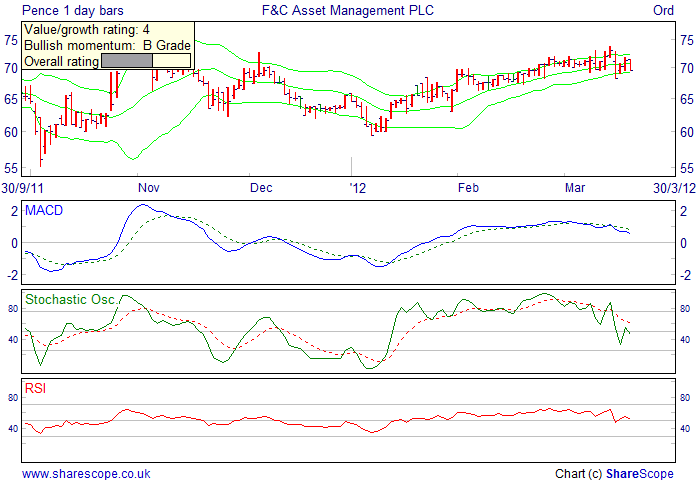This screenshot has width=697, height=482.
Task: Click the F&C Asset Management PLC title
Action: pyautogui.click(x=348, y=10)
